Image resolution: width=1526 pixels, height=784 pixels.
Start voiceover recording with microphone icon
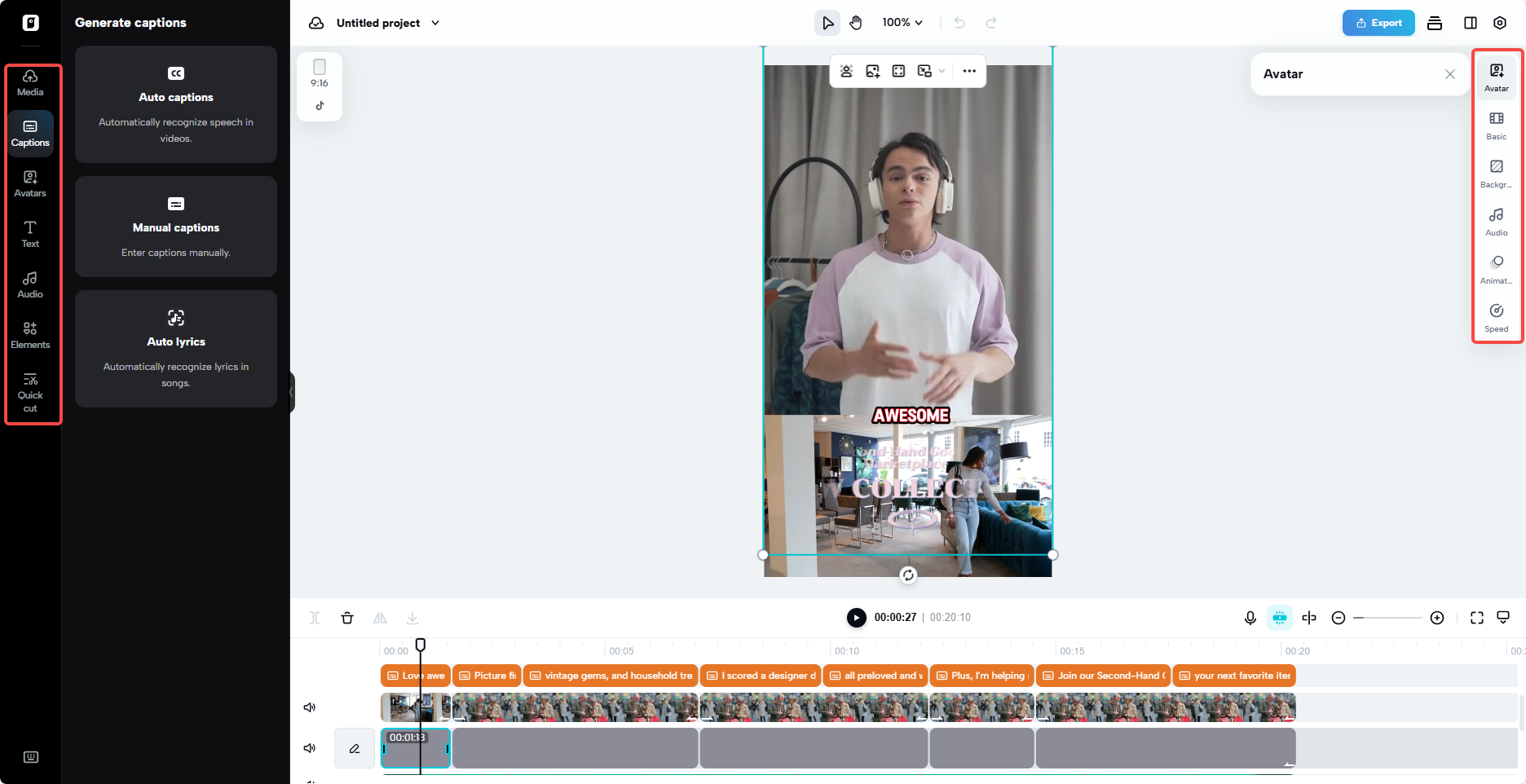[x=1250, y=618]
